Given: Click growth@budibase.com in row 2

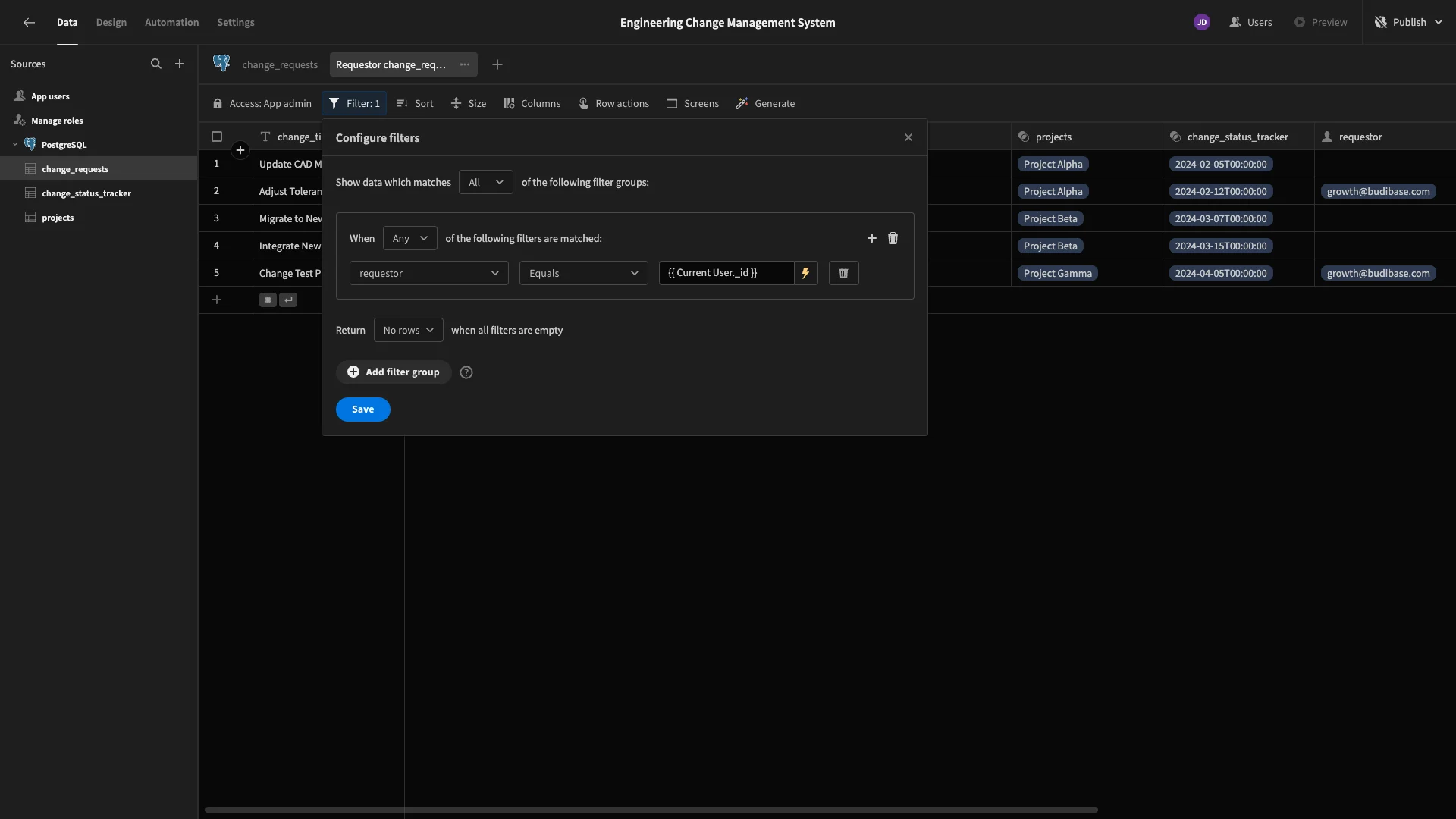Looking at the screenshot, I should coord(1379,191).
